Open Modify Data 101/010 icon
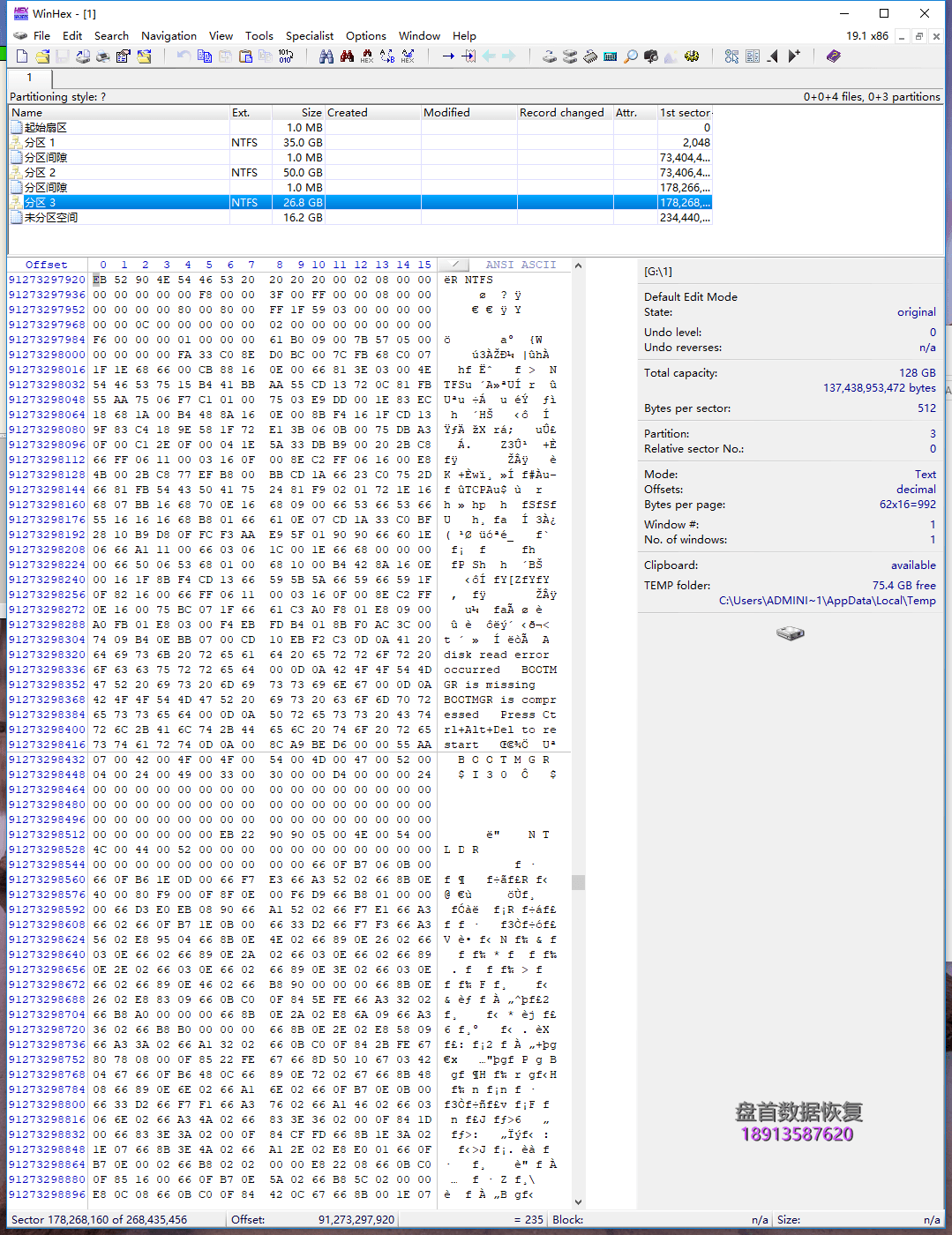Image resolution: width=952 pixels, height=1235 pixels. click(286, 56)
